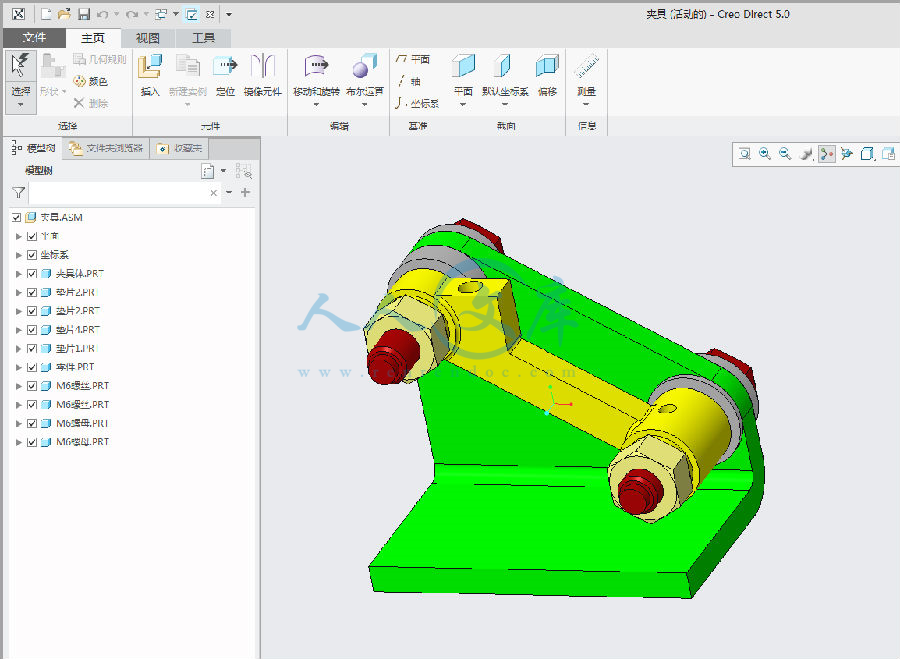
Task: Activate the 选择 (Select) arrow tool
Action: point(21,65)
